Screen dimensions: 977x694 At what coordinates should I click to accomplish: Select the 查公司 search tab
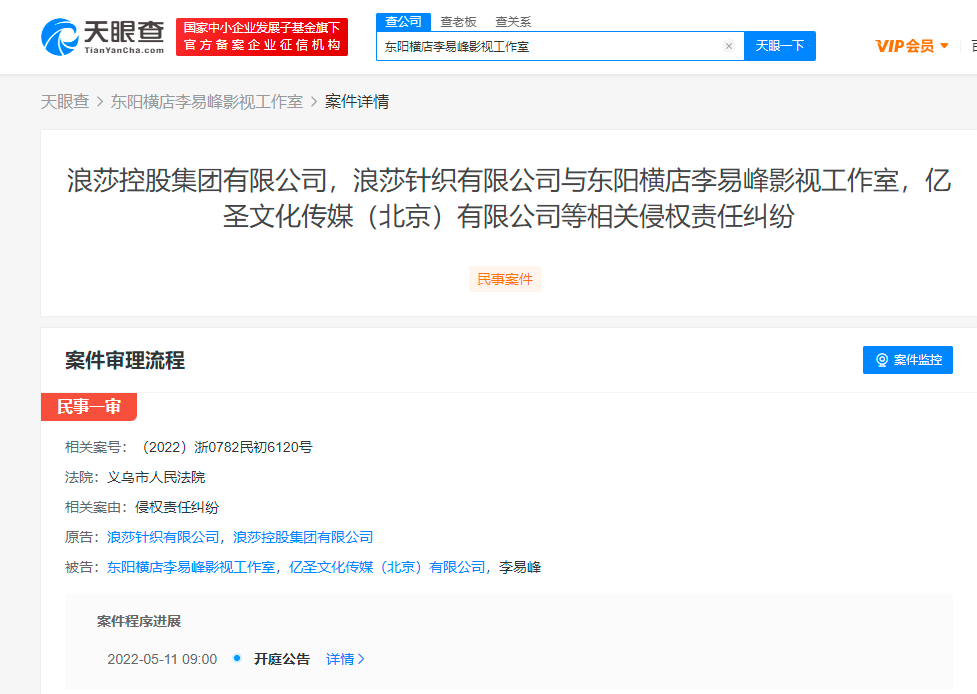click(403, 22)
